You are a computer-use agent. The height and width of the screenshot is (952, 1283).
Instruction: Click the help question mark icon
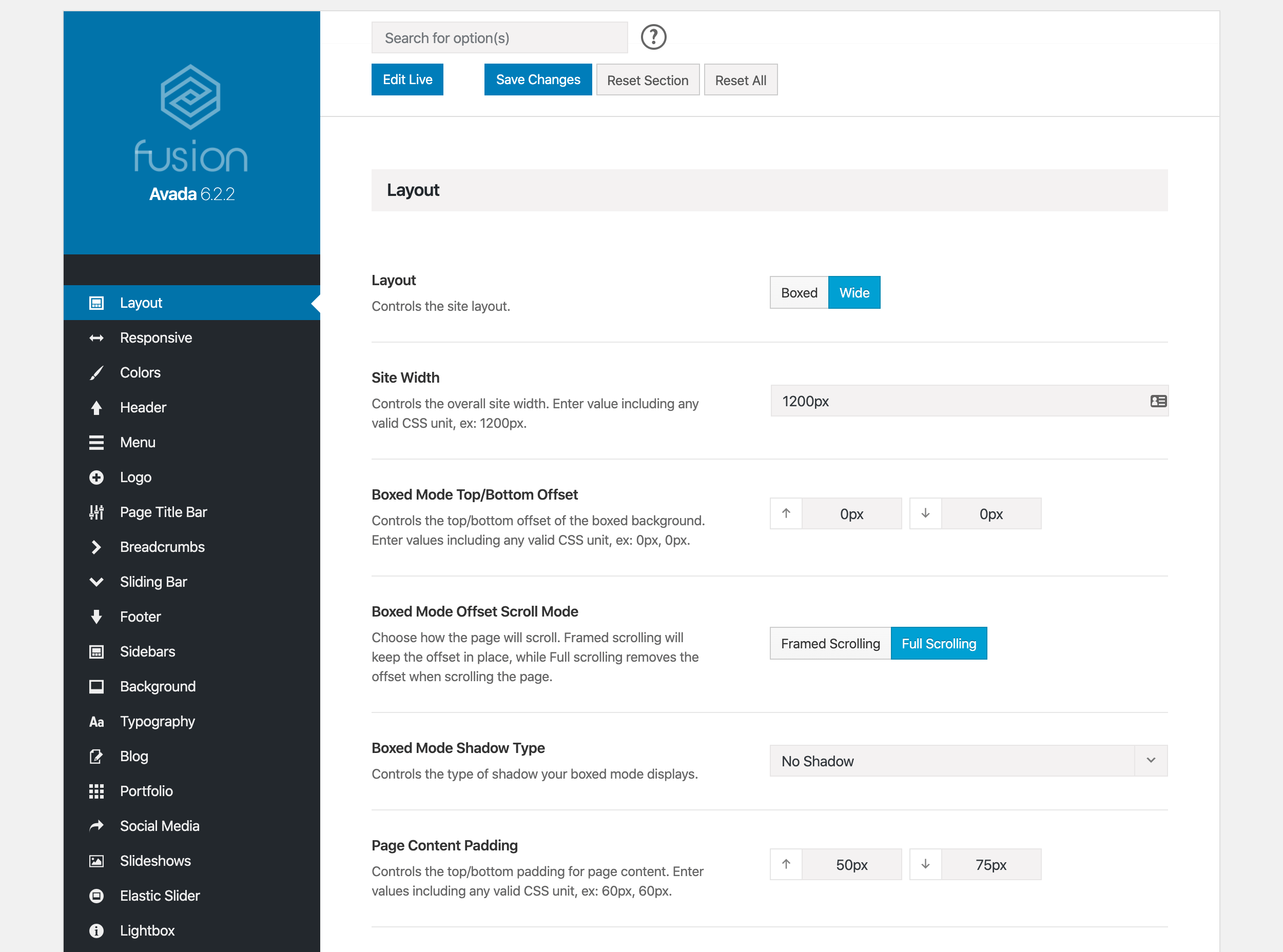click(653, 37)
